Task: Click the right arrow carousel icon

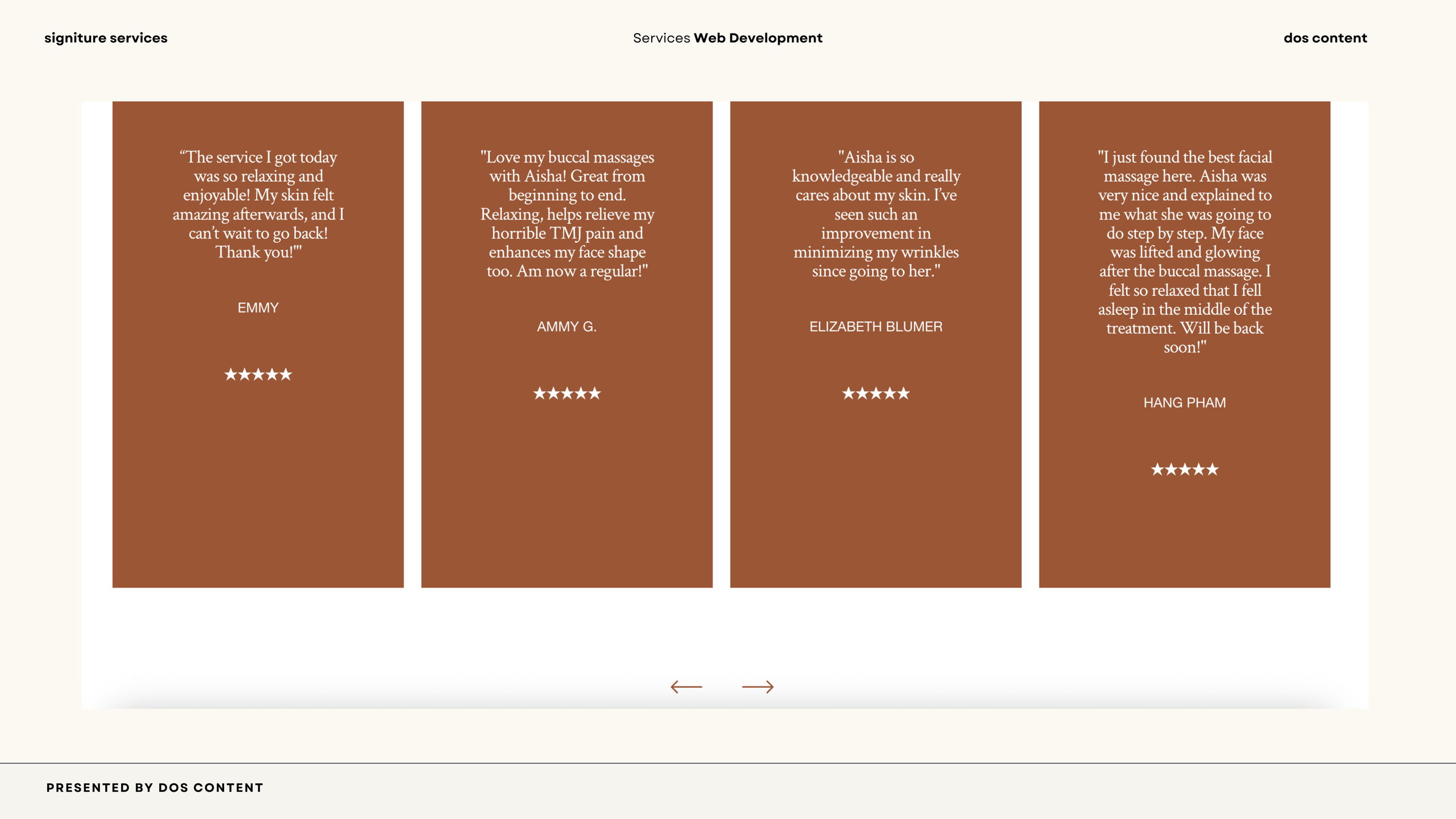Action: 758,686
